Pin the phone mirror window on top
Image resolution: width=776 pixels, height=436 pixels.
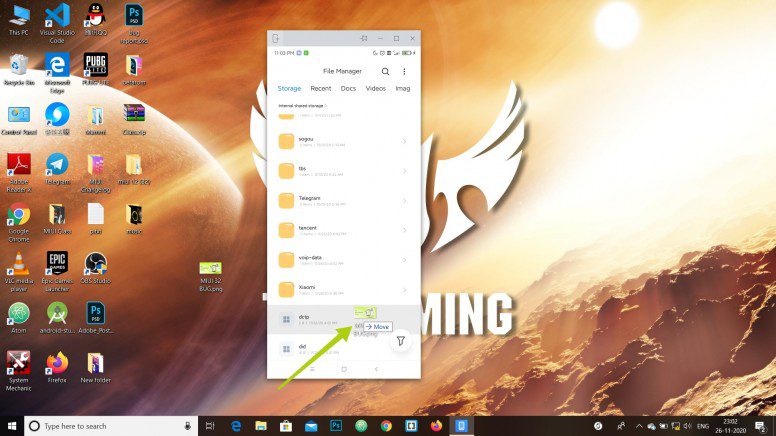point(364,39)
